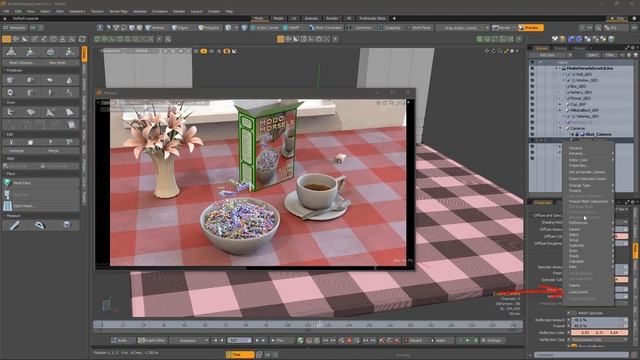Switch to the Model layout tab
640x360 pixels.
pyautogui.click(x=278, y=18)
